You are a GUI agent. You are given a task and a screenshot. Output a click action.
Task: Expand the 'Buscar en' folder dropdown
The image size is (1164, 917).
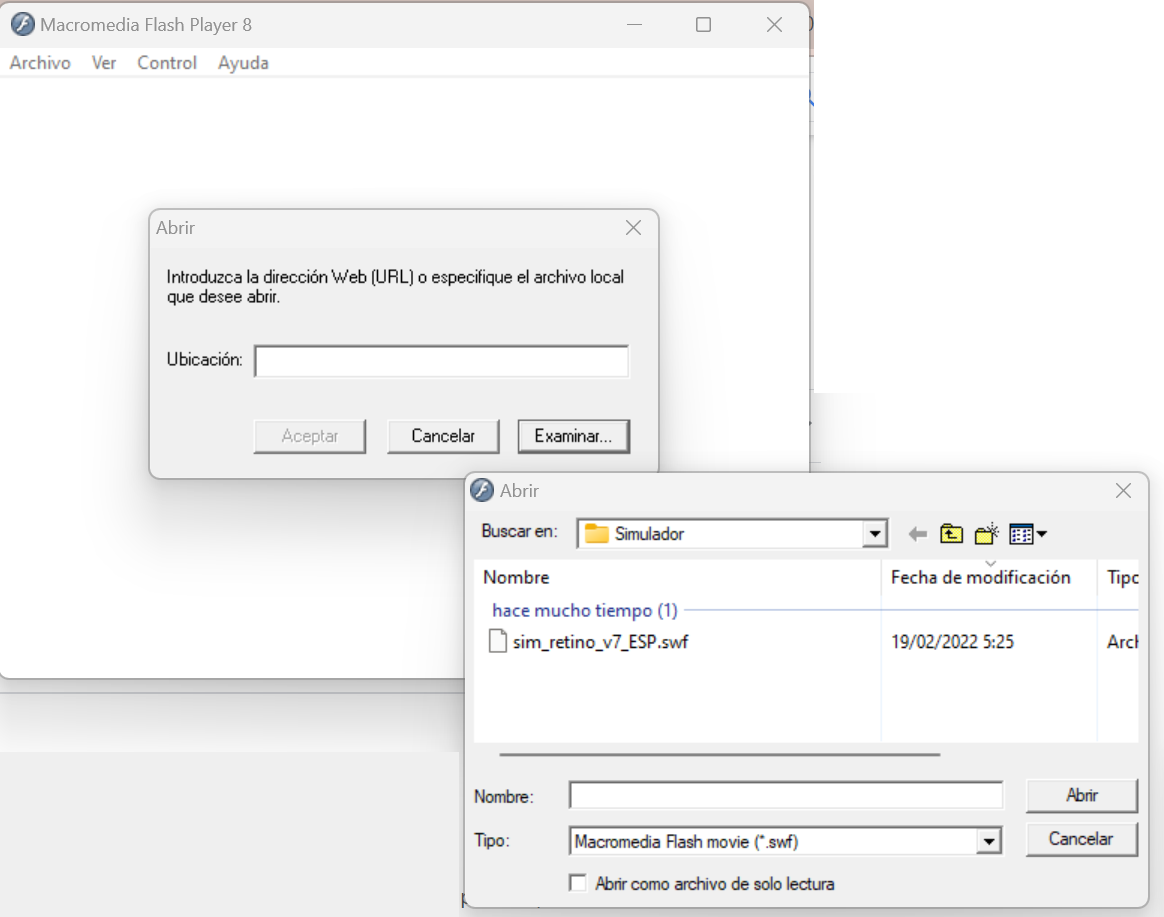876,534
